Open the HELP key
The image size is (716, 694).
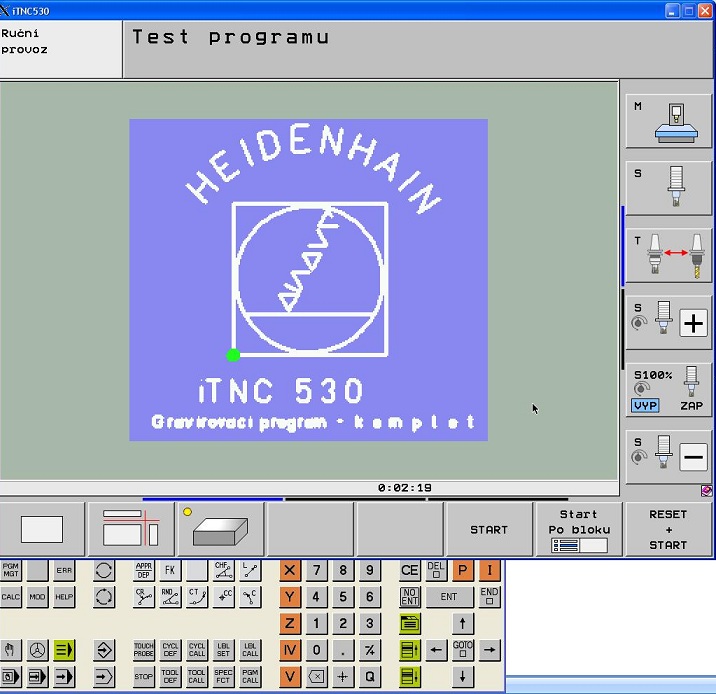(x=64, y=597)
